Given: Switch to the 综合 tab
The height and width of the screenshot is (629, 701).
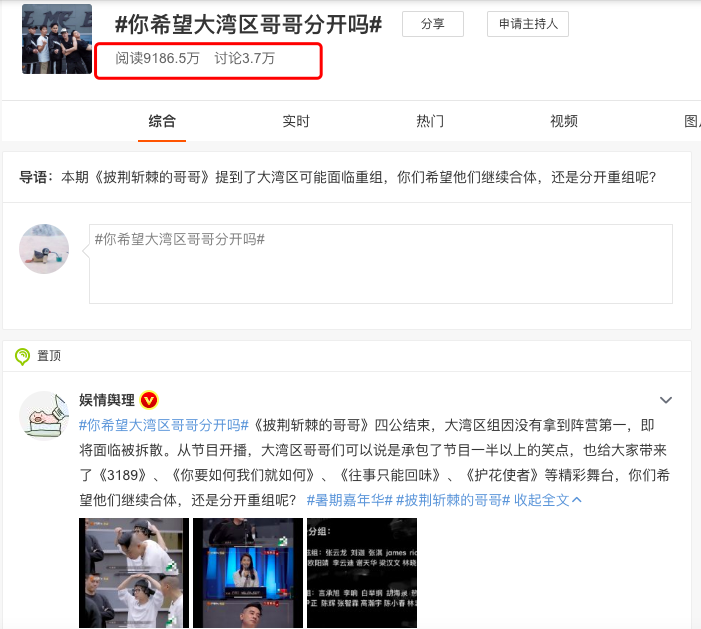Looking at the screenshot, I should click(162, 121).
